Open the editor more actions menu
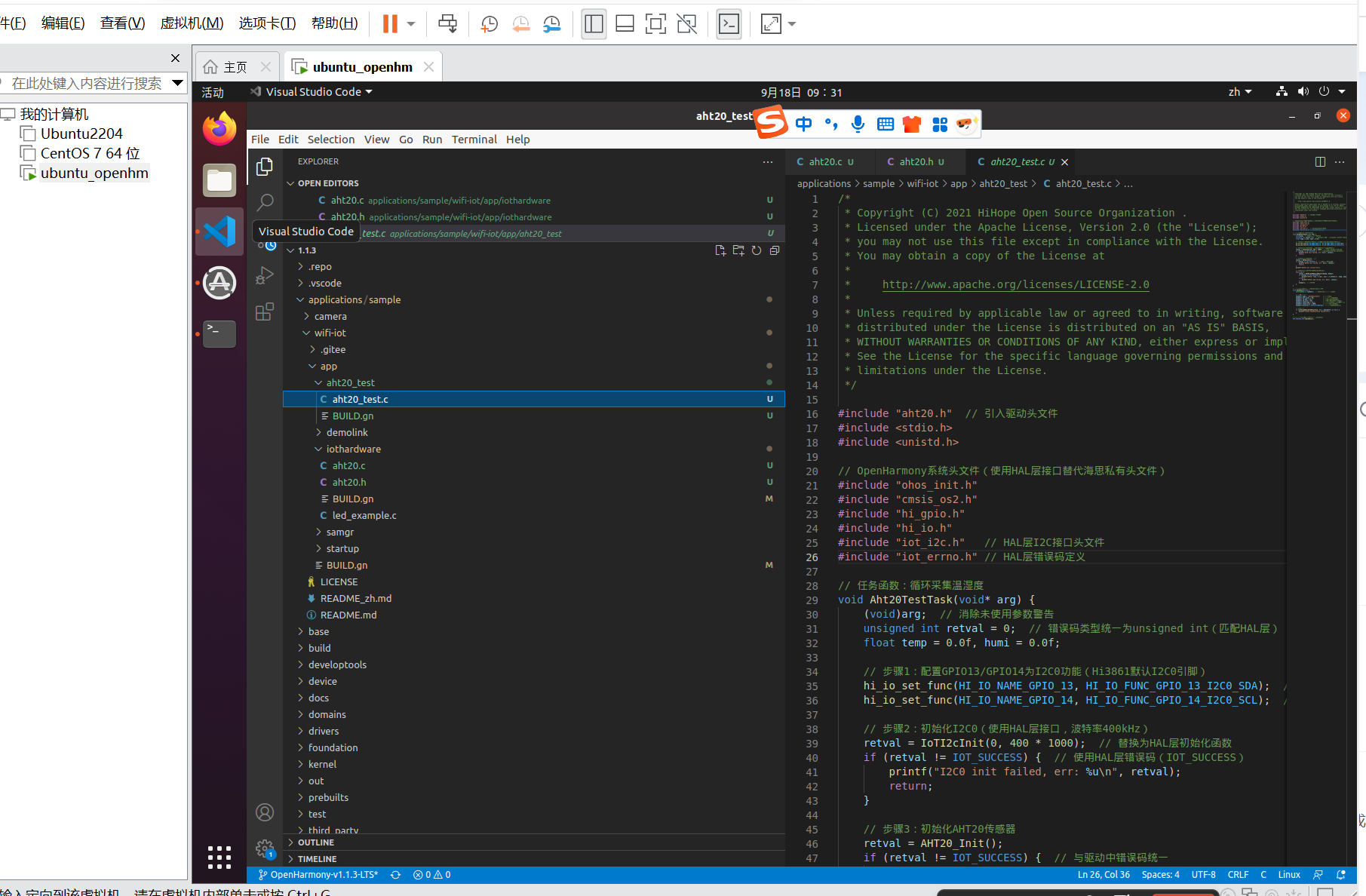 click(1340, 161)
